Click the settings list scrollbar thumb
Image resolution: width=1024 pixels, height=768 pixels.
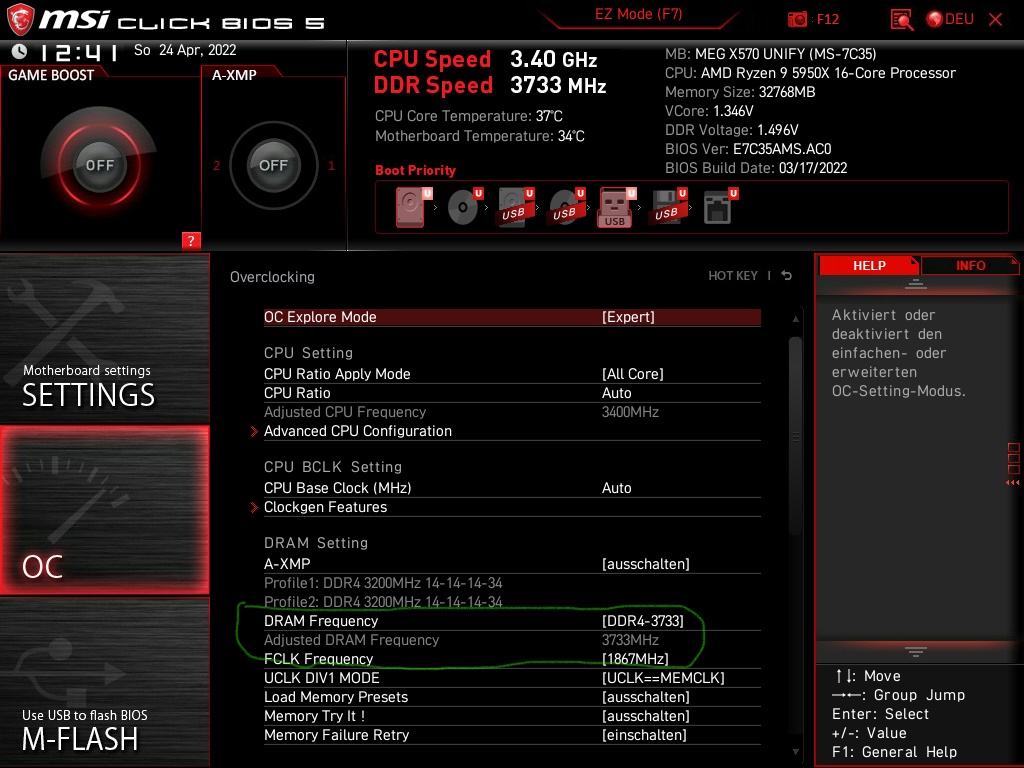[x=795, y=436]
